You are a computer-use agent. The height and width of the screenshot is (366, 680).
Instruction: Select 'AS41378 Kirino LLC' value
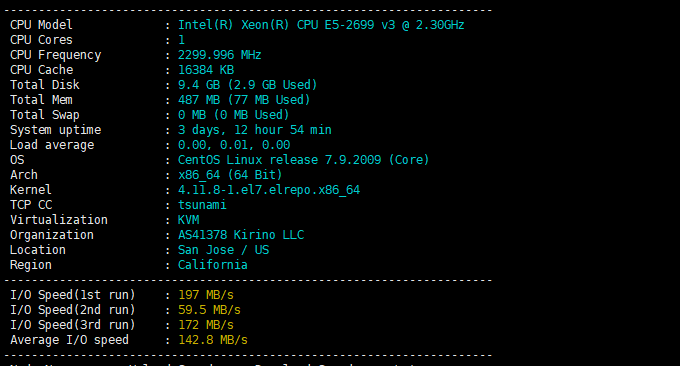click(241, 235)
